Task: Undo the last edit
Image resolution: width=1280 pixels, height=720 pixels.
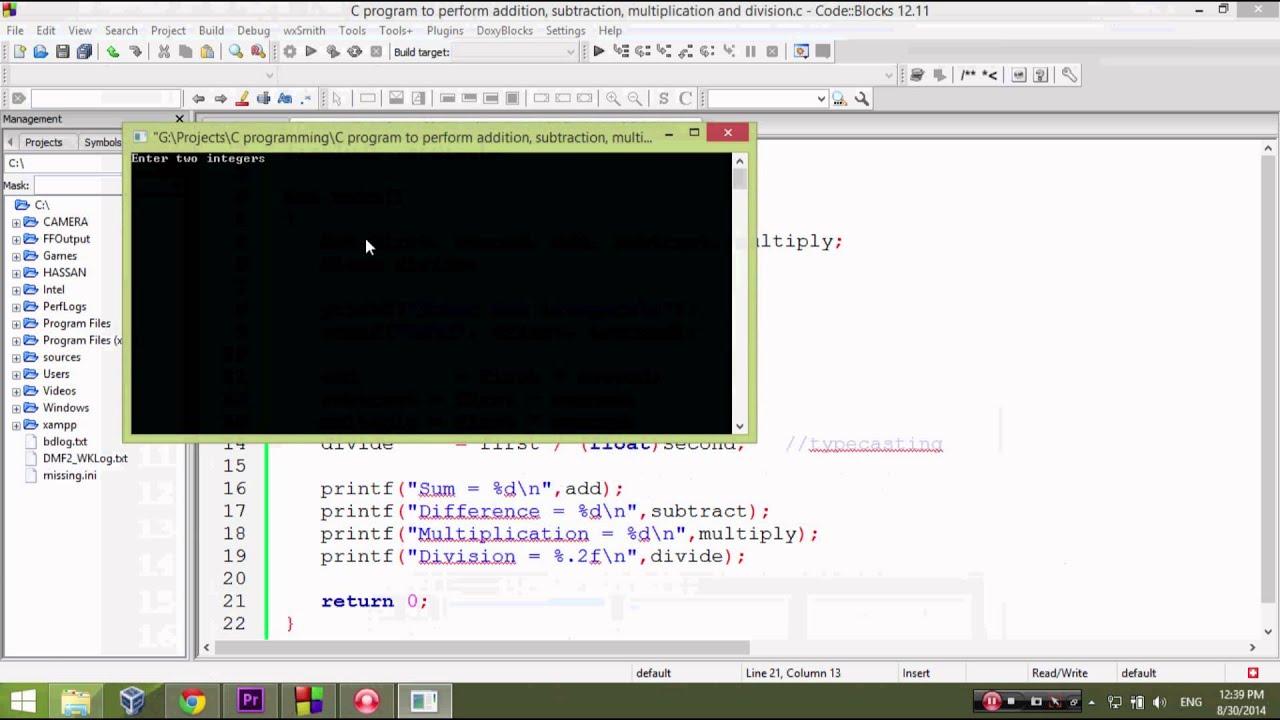Action: coord(113,52)
